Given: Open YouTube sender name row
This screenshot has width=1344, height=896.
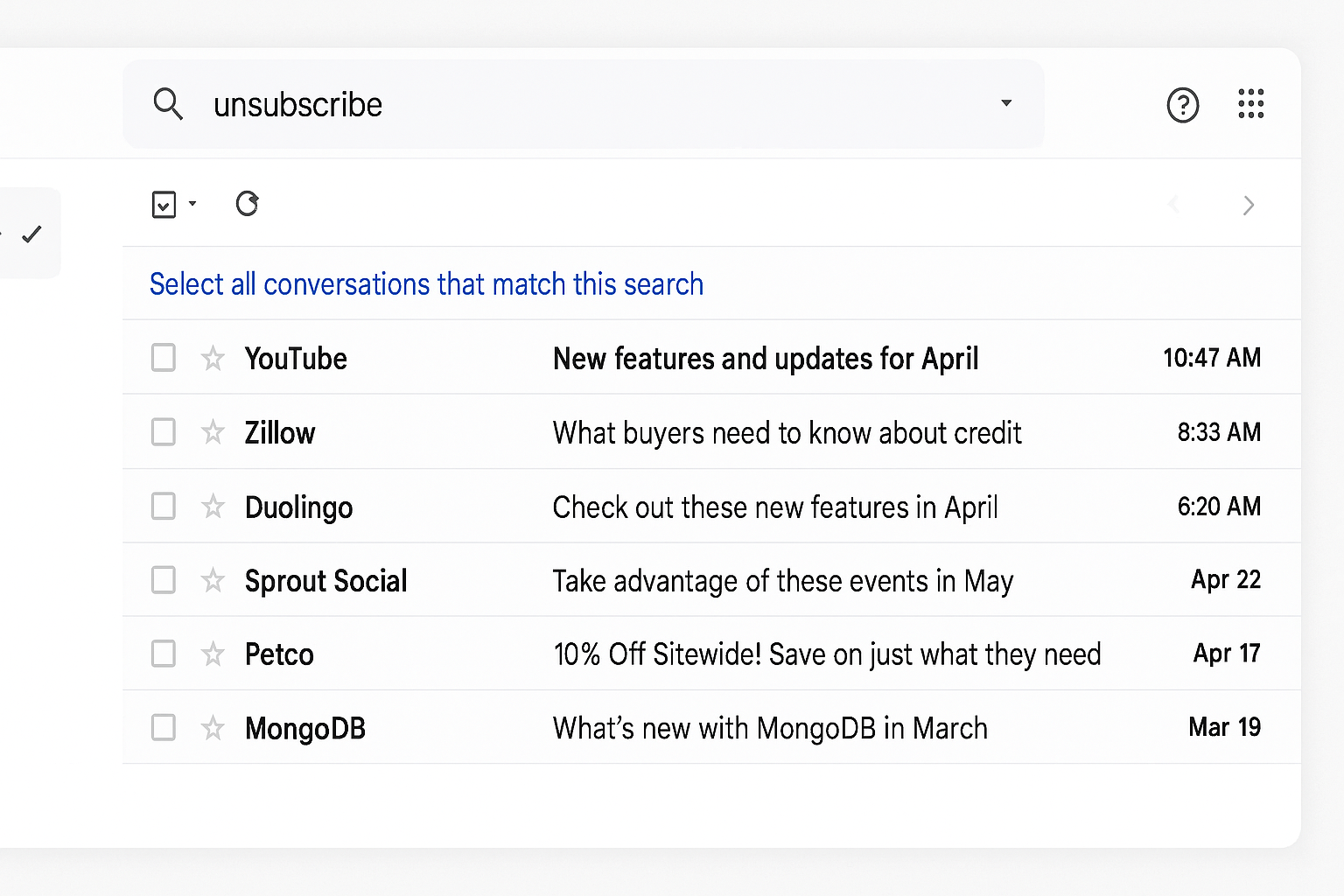Looking at the screenshot, I should click(296, 359).
